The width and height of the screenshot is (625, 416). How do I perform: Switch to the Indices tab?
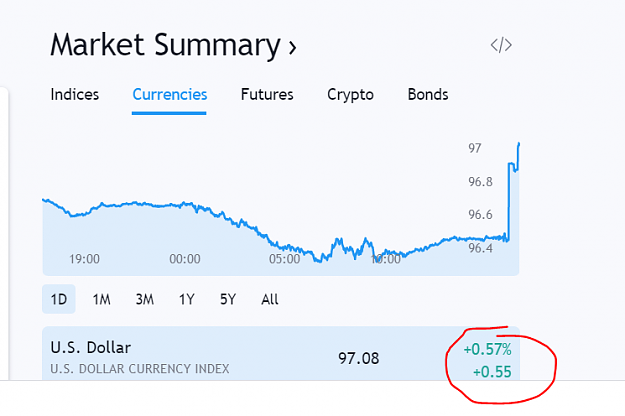point(75,94)
